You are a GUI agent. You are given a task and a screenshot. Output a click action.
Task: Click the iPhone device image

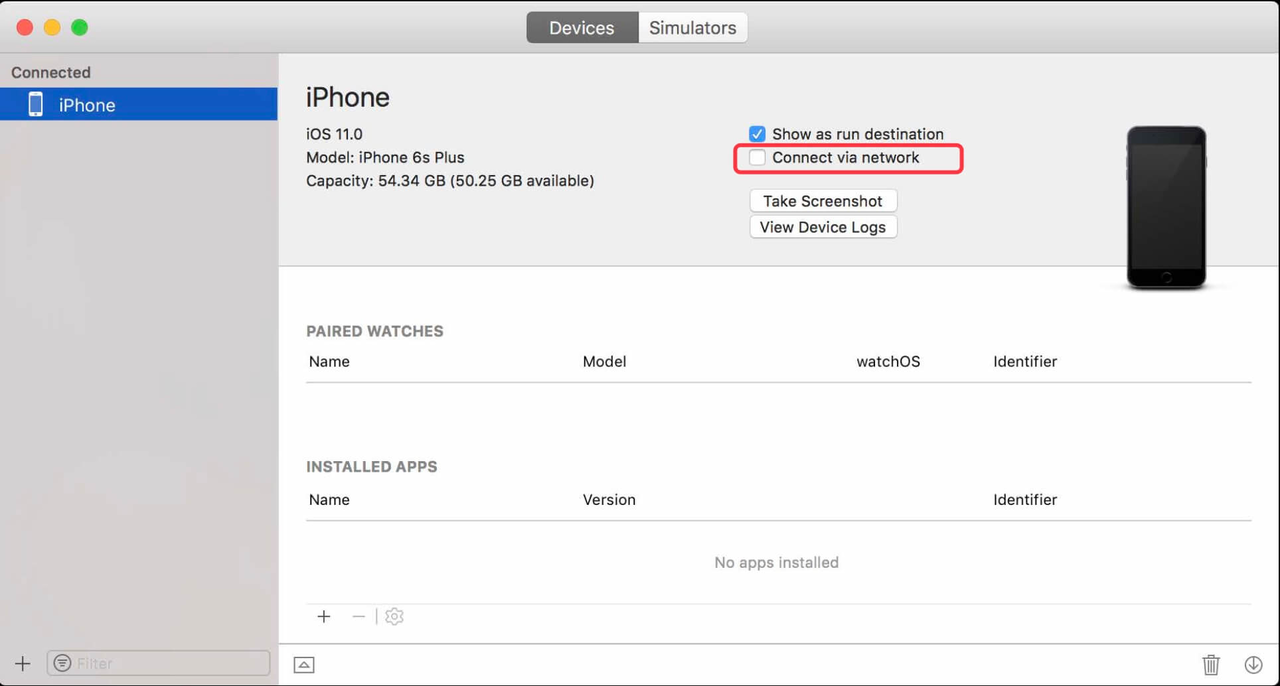click(1166, 208)
